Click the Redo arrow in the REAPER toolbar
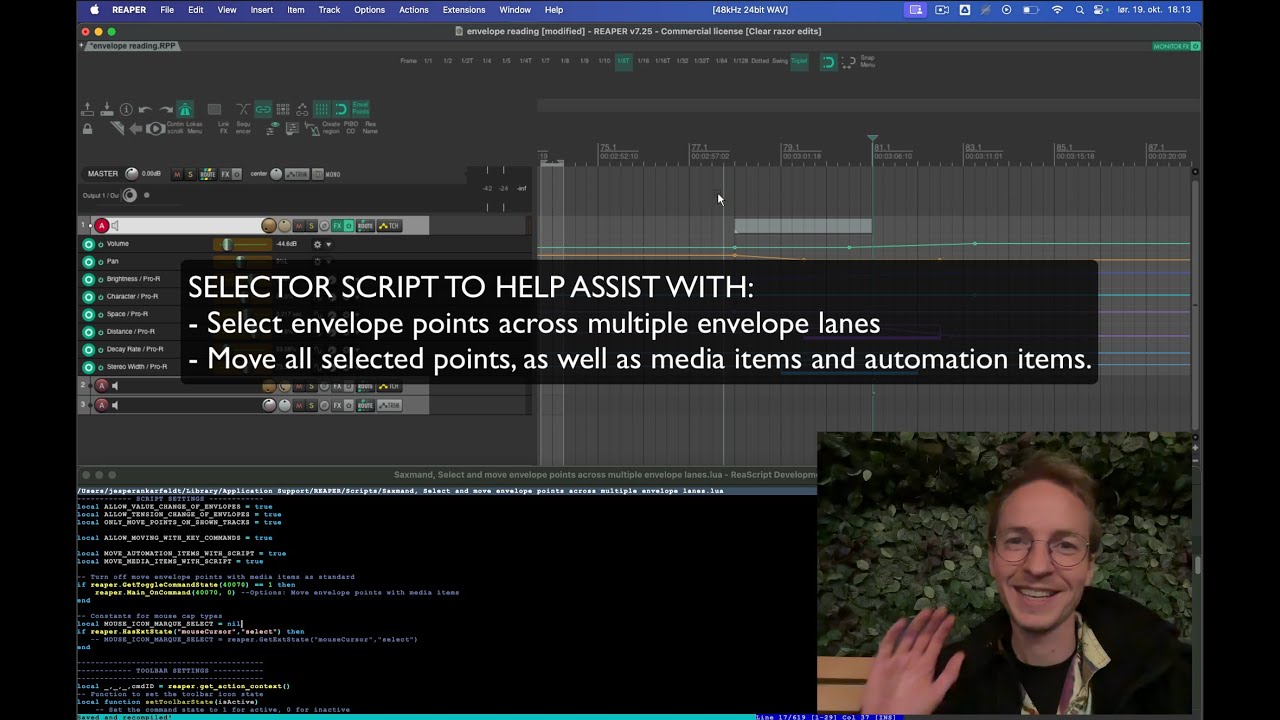Viewport: 1280px width, 720px height. click(x=166, y=109)
